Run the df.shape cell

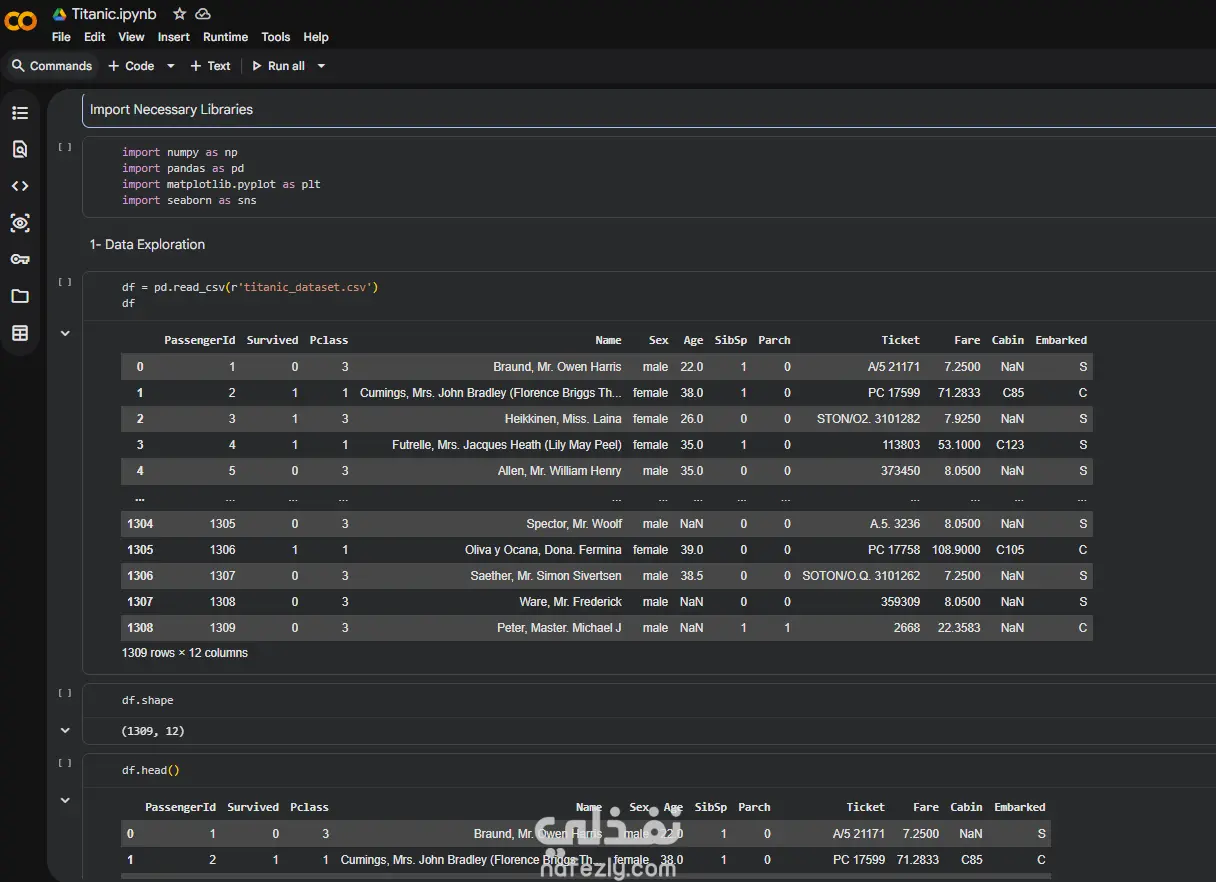tap(65, 693)
